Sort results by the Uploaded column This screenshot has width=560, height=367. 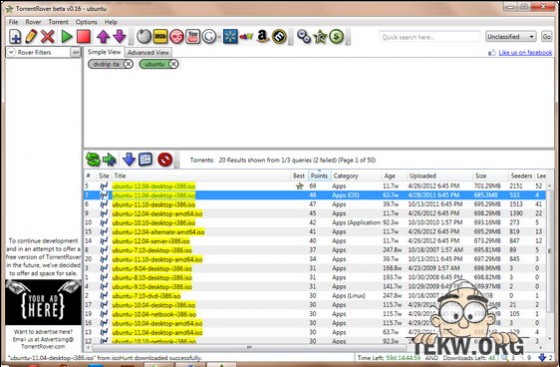point(440,176)
